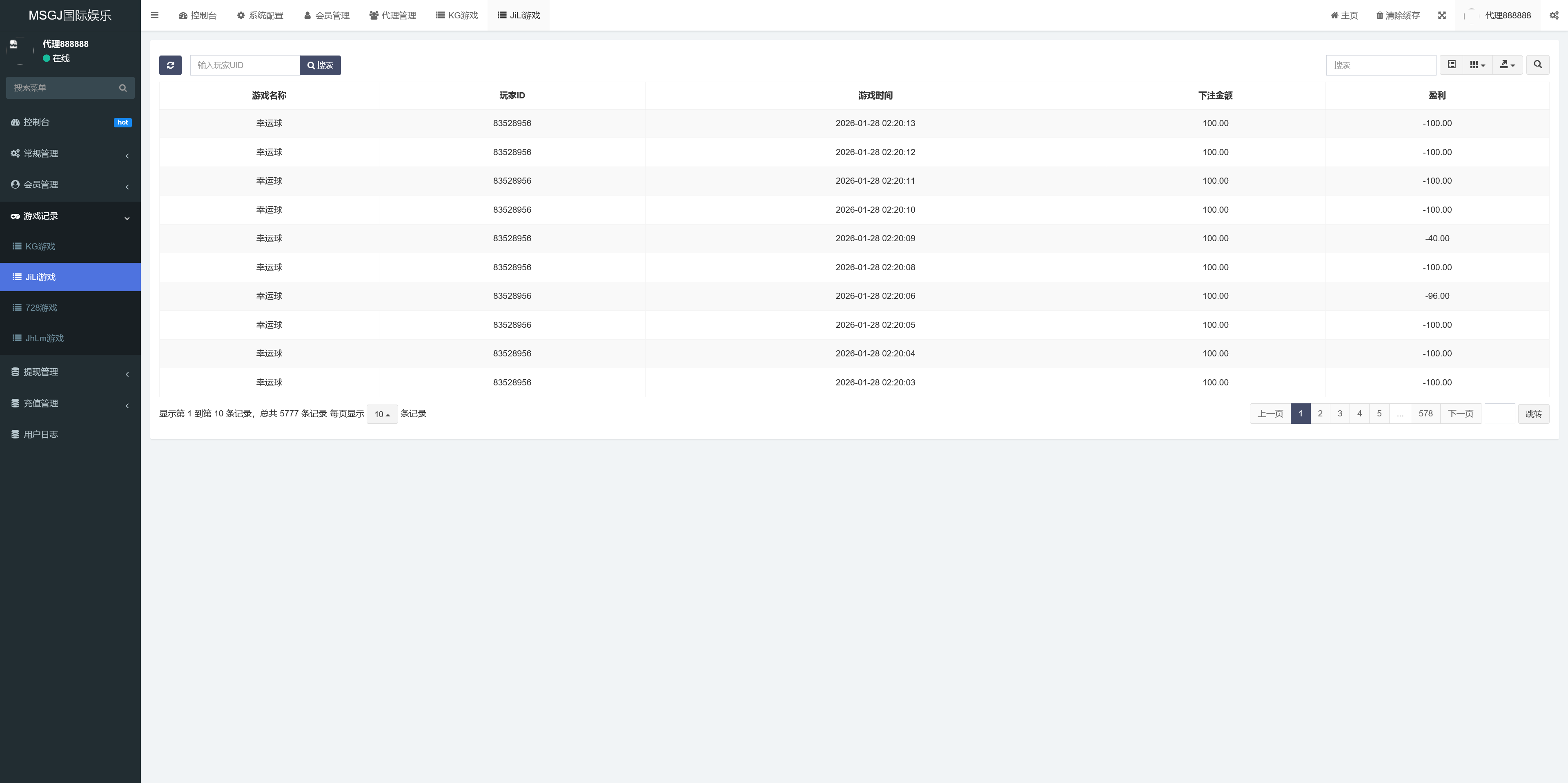Click the fullscreen expand icon

point(1442,15)
